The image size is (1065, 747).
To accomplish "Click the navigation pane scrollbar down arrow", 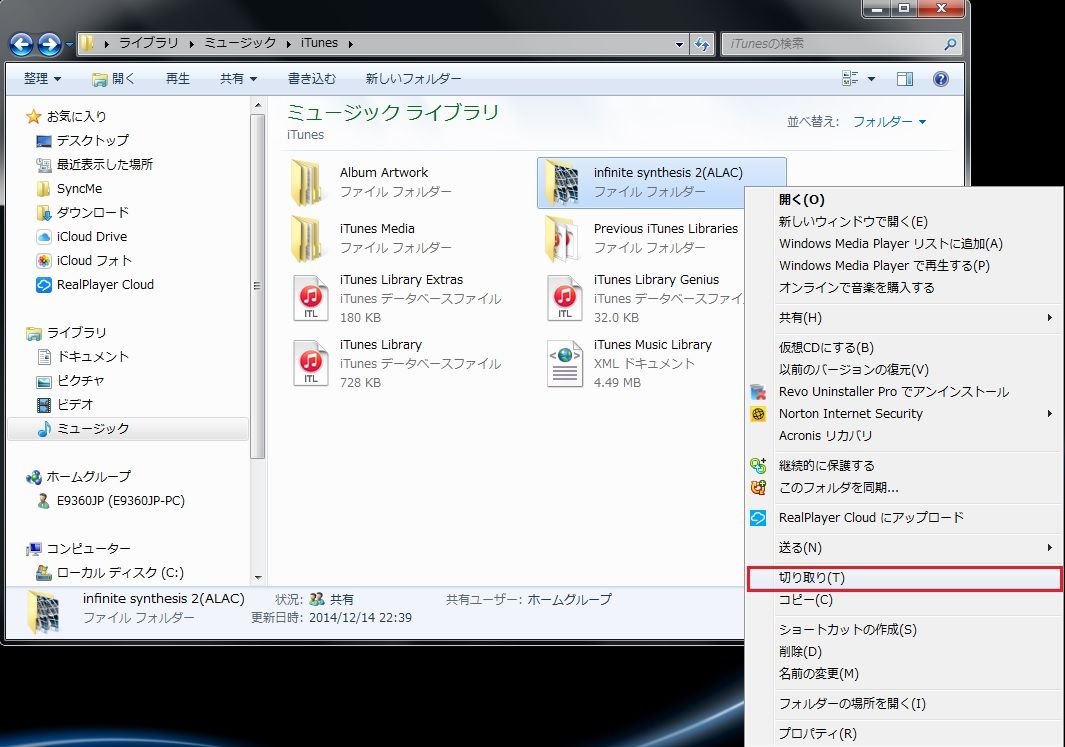I will [257, 578].
